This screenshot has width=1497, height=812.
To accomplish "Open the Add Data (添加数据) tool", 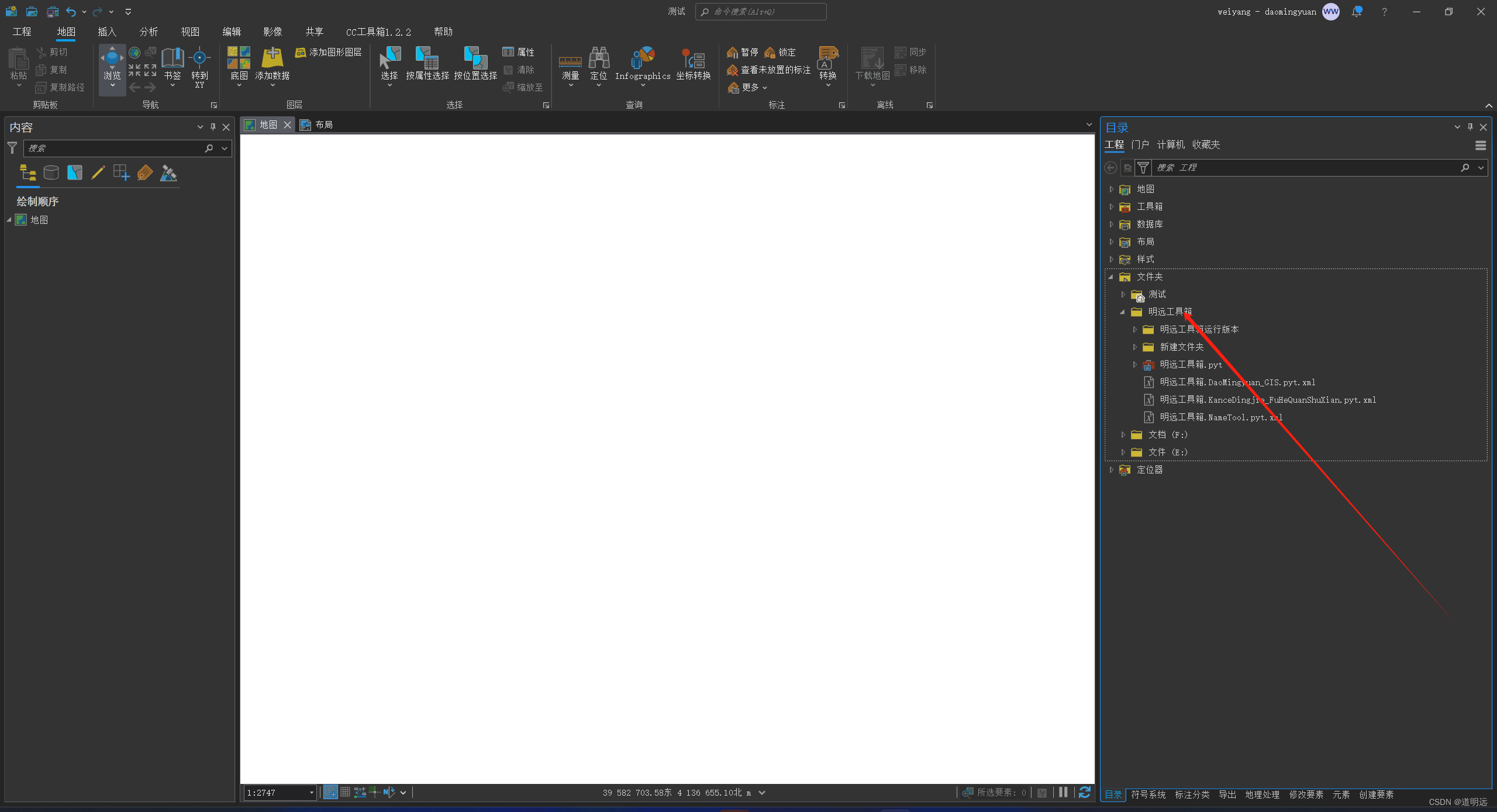I will point(272,58).
